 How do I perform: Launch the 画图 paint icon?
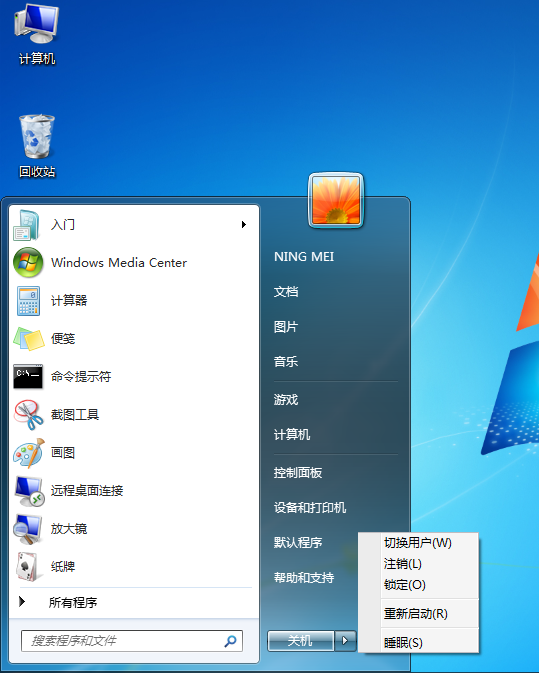28,452
